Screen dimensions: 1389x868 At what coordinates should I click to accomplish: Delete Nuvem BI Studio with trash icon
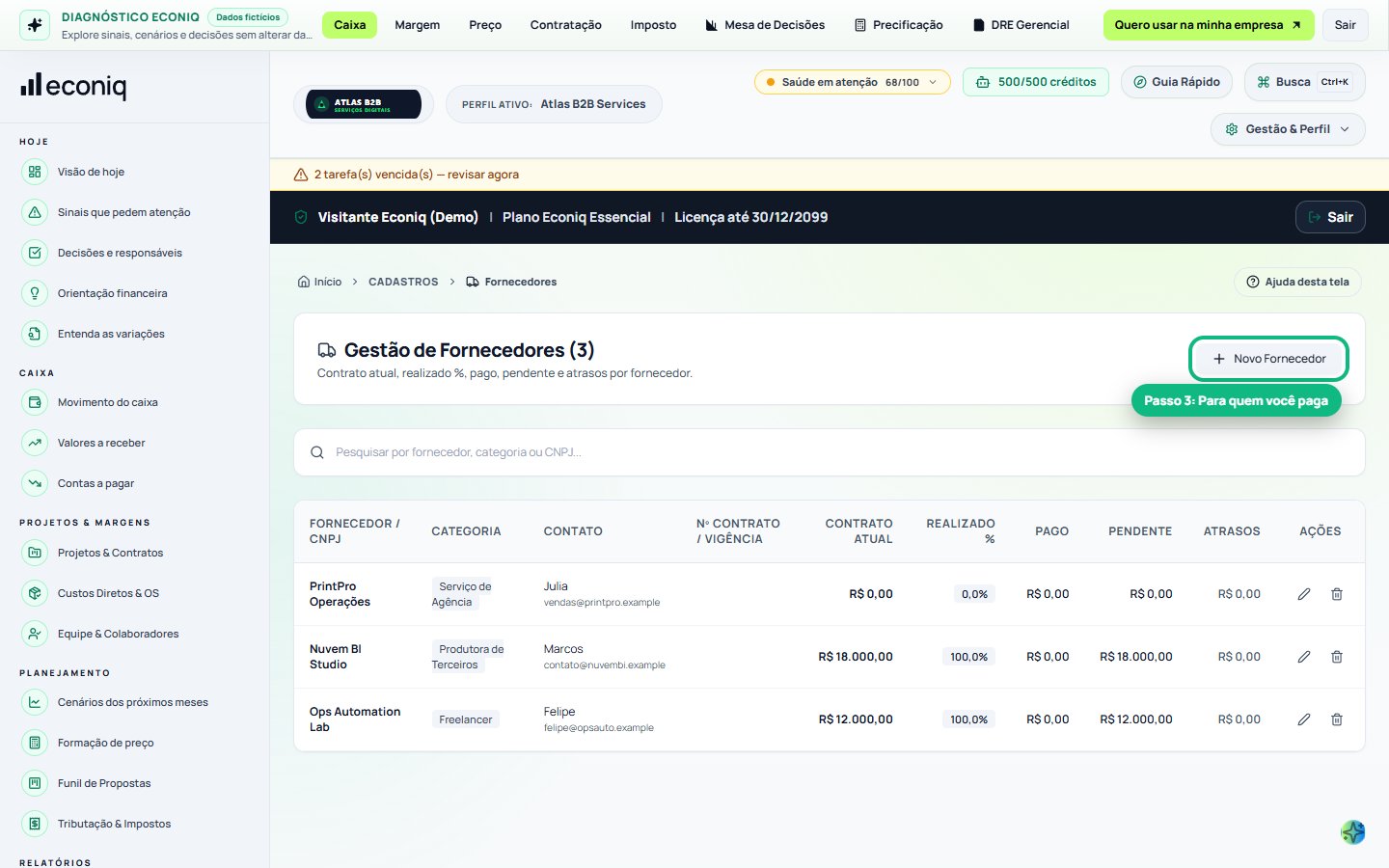[1337, 657]
